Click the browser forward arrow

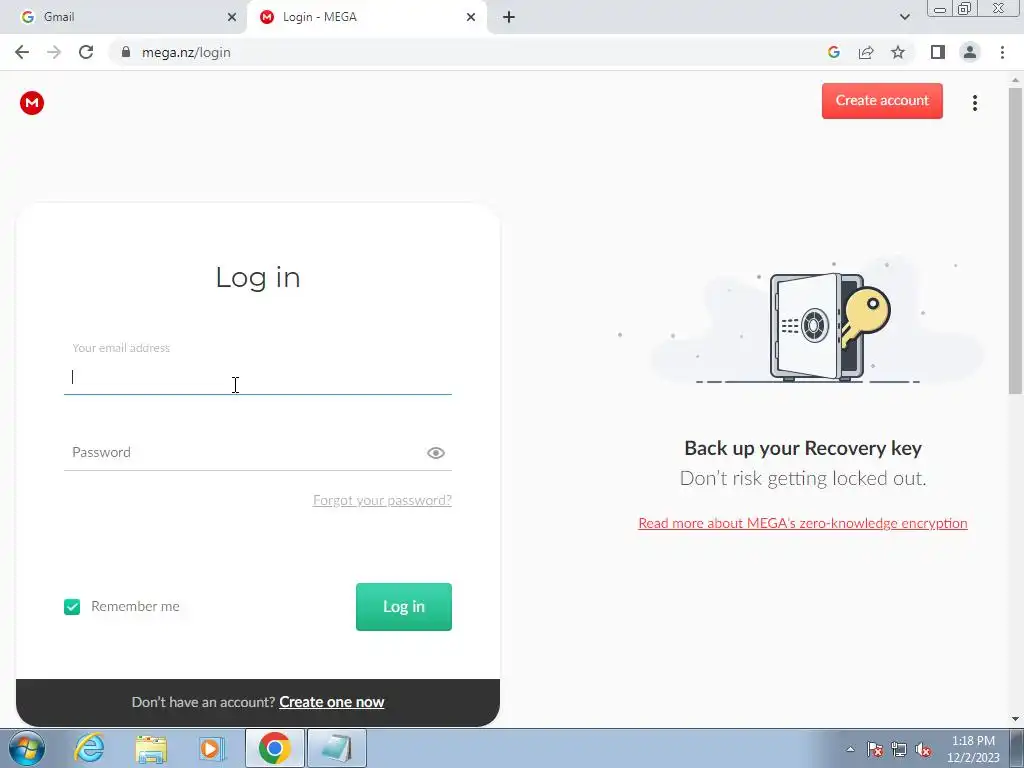click(54, 52)
